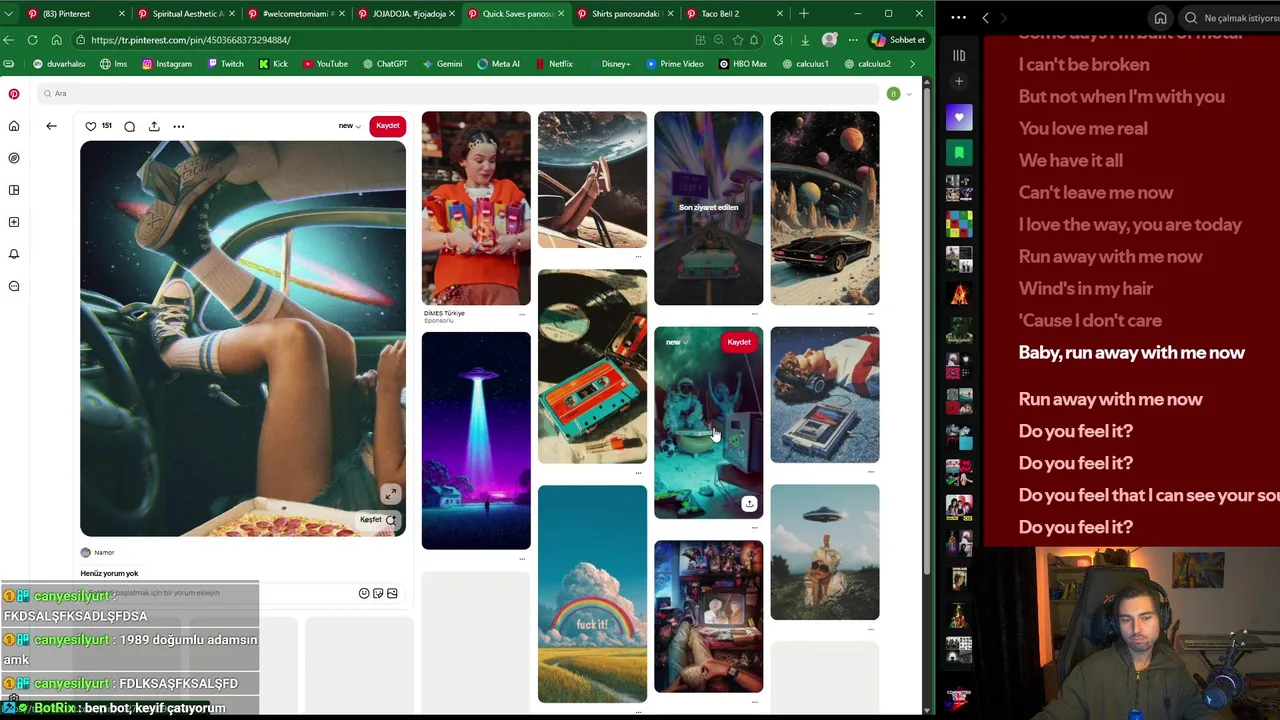
Task: Open the explore compass icon in Pinterest sidebar
Action: pyautogui.click(x=14, y=158)
